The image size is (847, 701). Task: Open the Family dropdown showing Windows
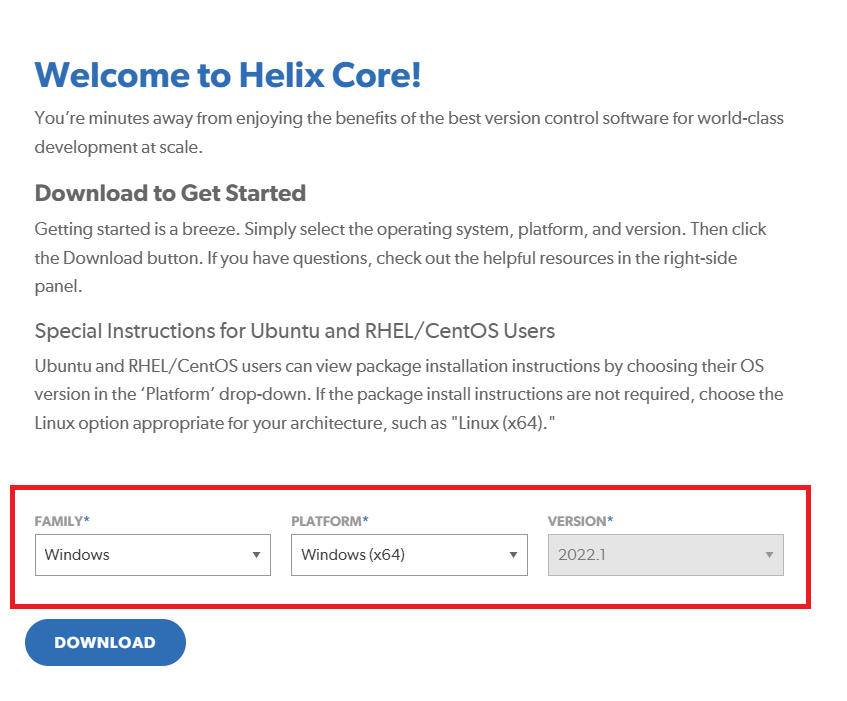pos(153,555)
